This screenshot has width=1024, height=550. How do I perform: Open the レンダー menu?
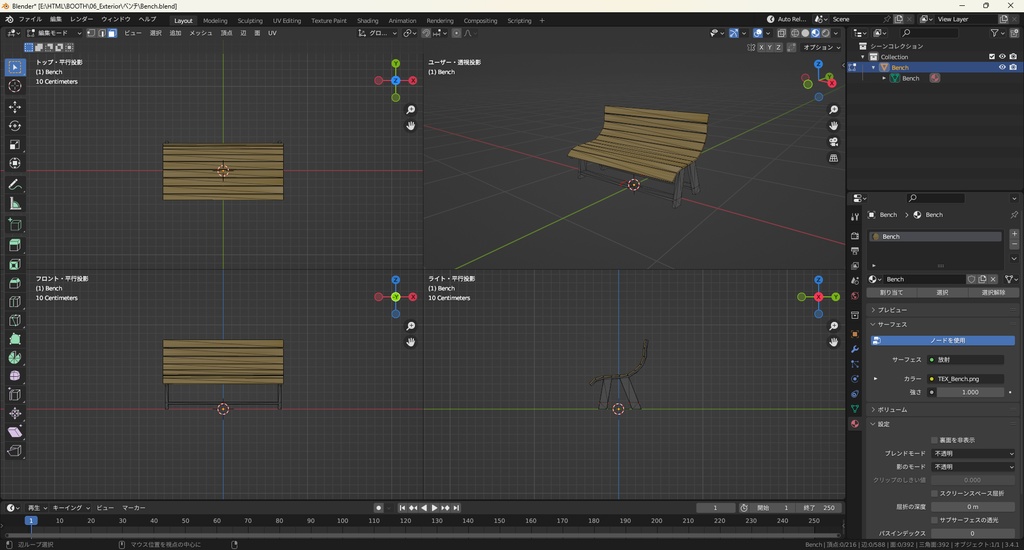(81, 19)
